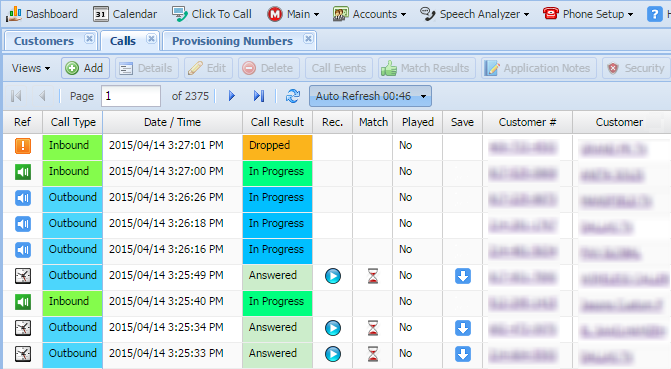671x369 pixels.
Task: Click the orange dropped-call alert icon
Action: [x=23, y=146]
